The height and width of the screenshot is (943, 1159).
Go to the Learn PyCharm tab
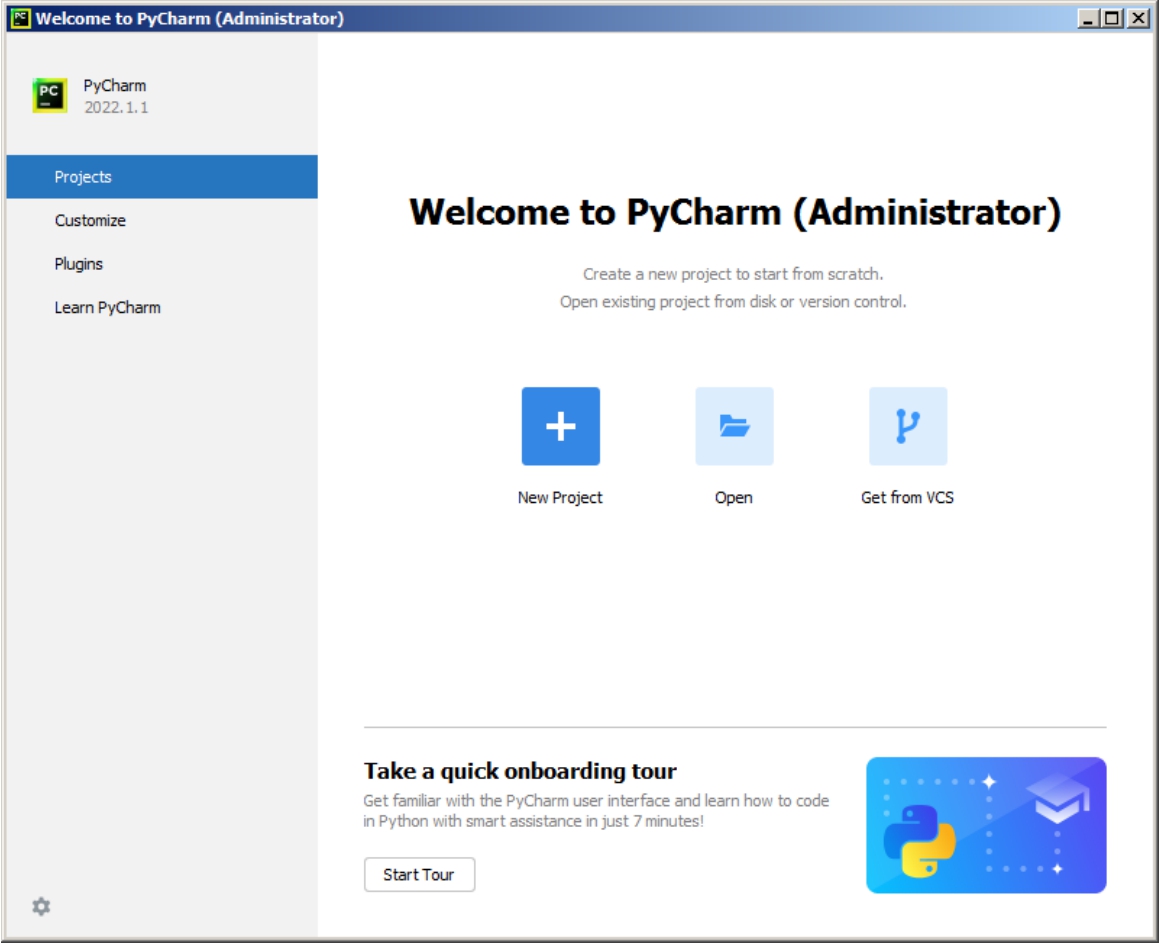(x=107, y=308)
